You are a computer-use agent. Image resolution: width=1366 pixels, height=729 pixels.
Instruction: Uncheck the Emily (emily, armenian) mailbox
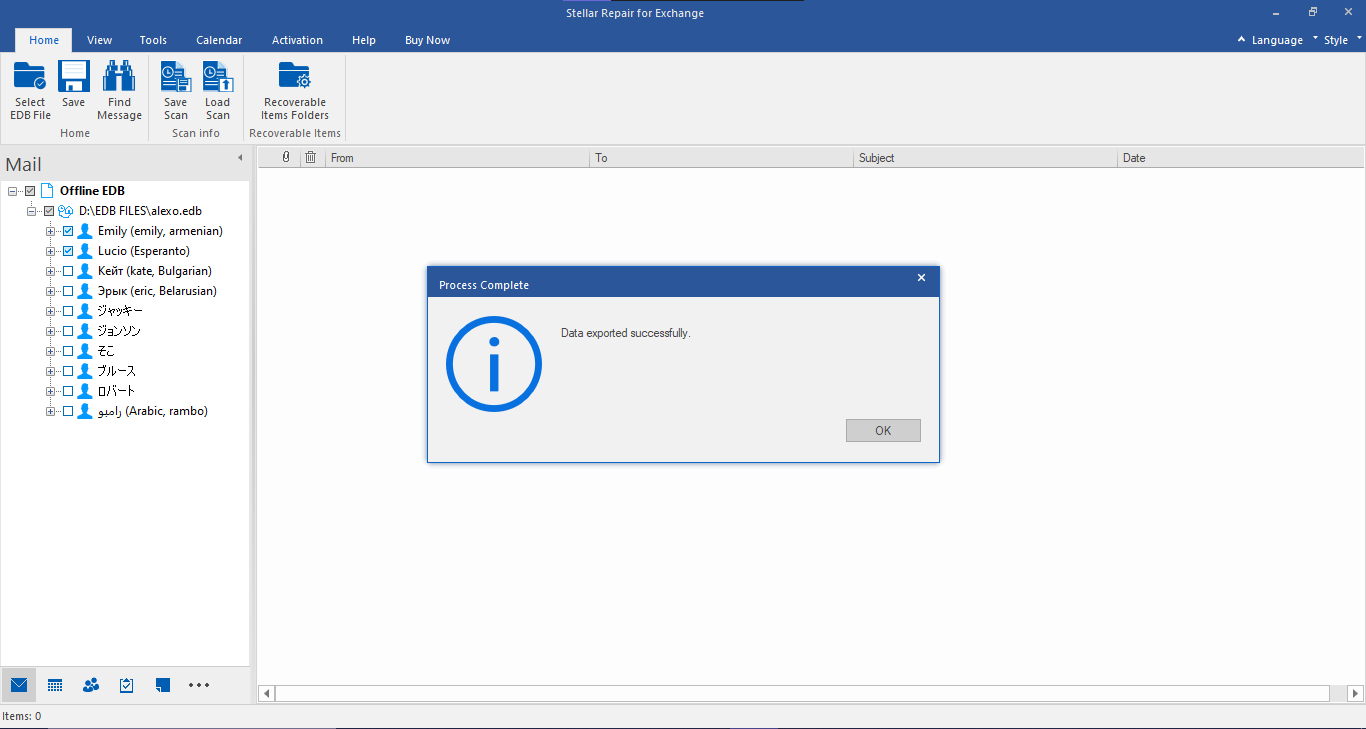[68, 231]
